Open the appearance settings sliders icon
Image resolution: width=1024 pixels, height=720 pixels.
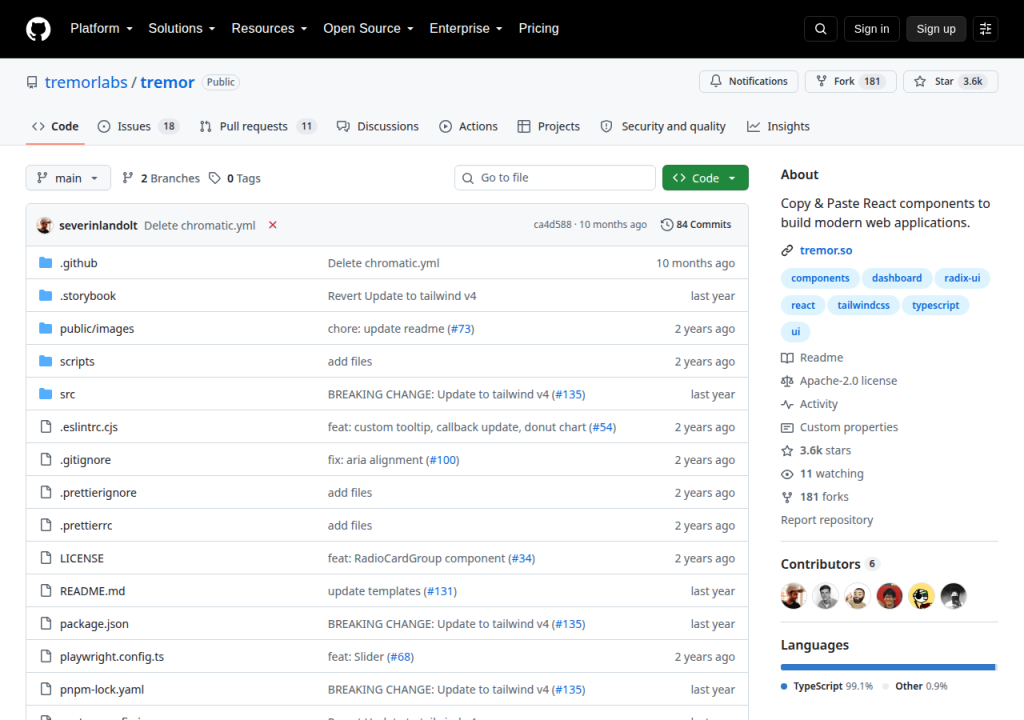point(985,29)
